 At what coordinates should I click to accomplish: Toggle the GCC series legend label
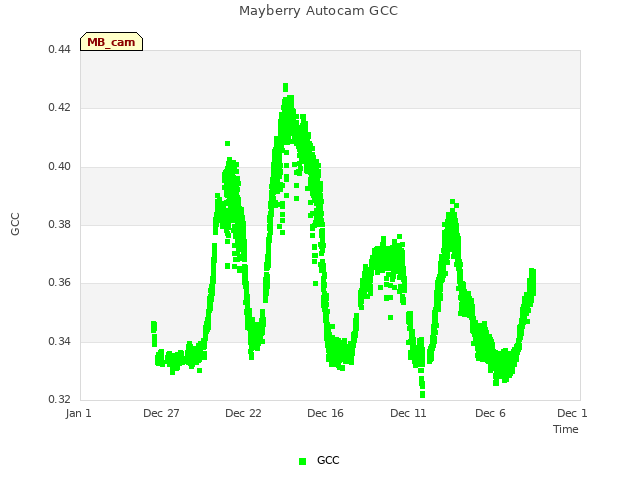[x=328, y=460]
